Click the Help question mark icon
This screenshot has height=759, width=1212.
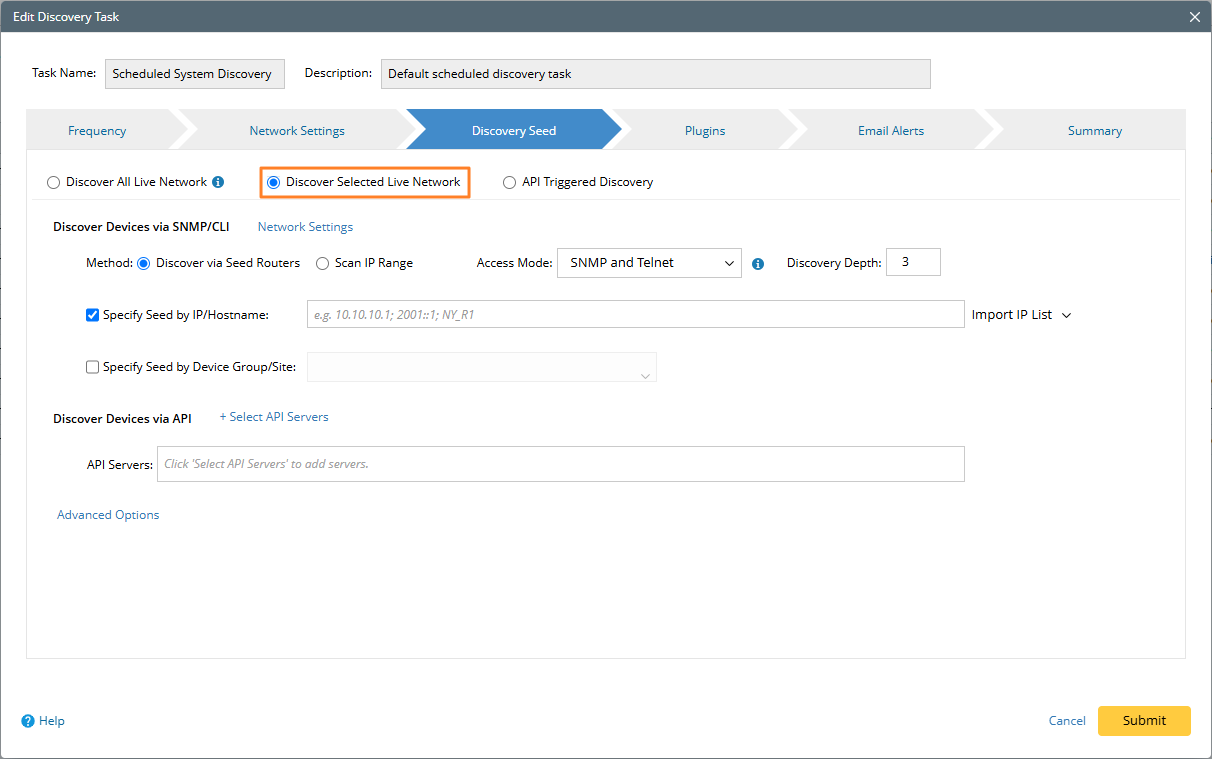[x=28, y=721]
